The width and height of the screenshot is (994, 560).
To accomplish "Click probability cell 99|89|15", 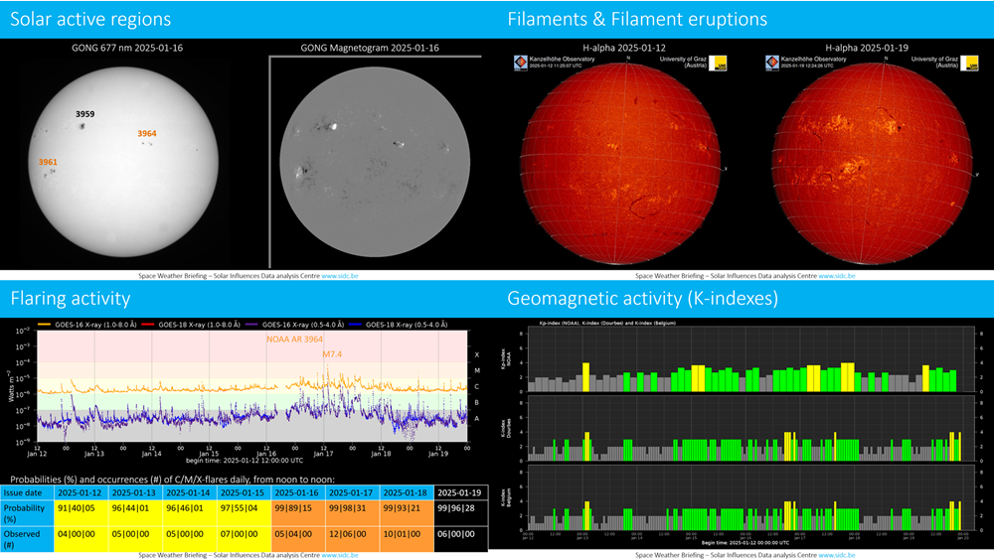I will tap(299, 513).
